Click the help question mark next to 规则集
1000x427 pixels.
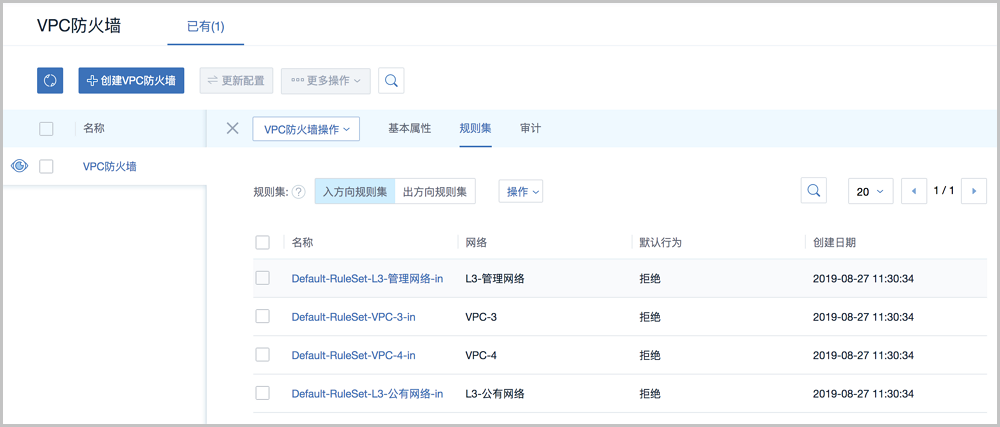tap(298, 192)
